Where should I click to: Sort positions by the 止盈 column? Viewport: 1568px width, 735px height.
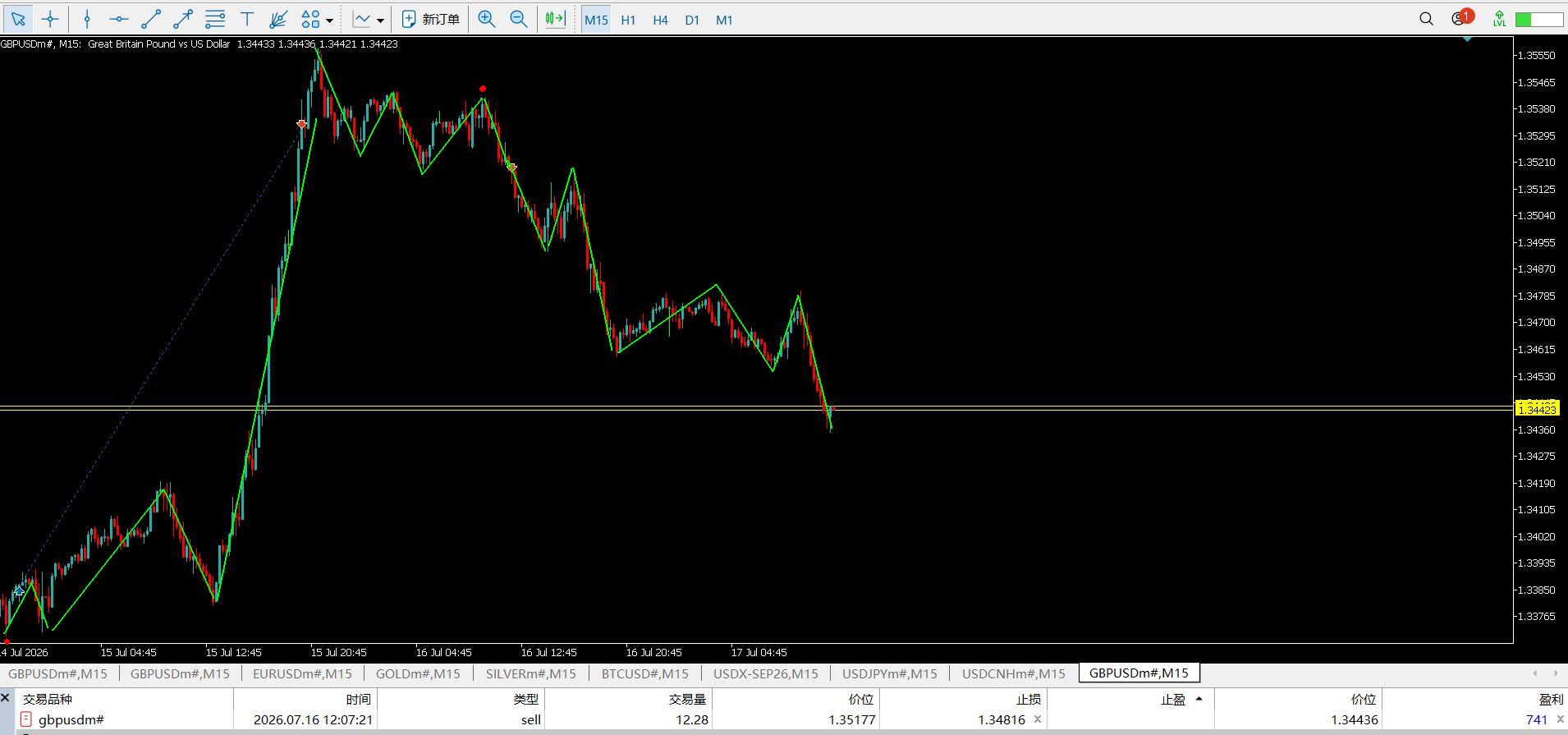click(1172, 700)
